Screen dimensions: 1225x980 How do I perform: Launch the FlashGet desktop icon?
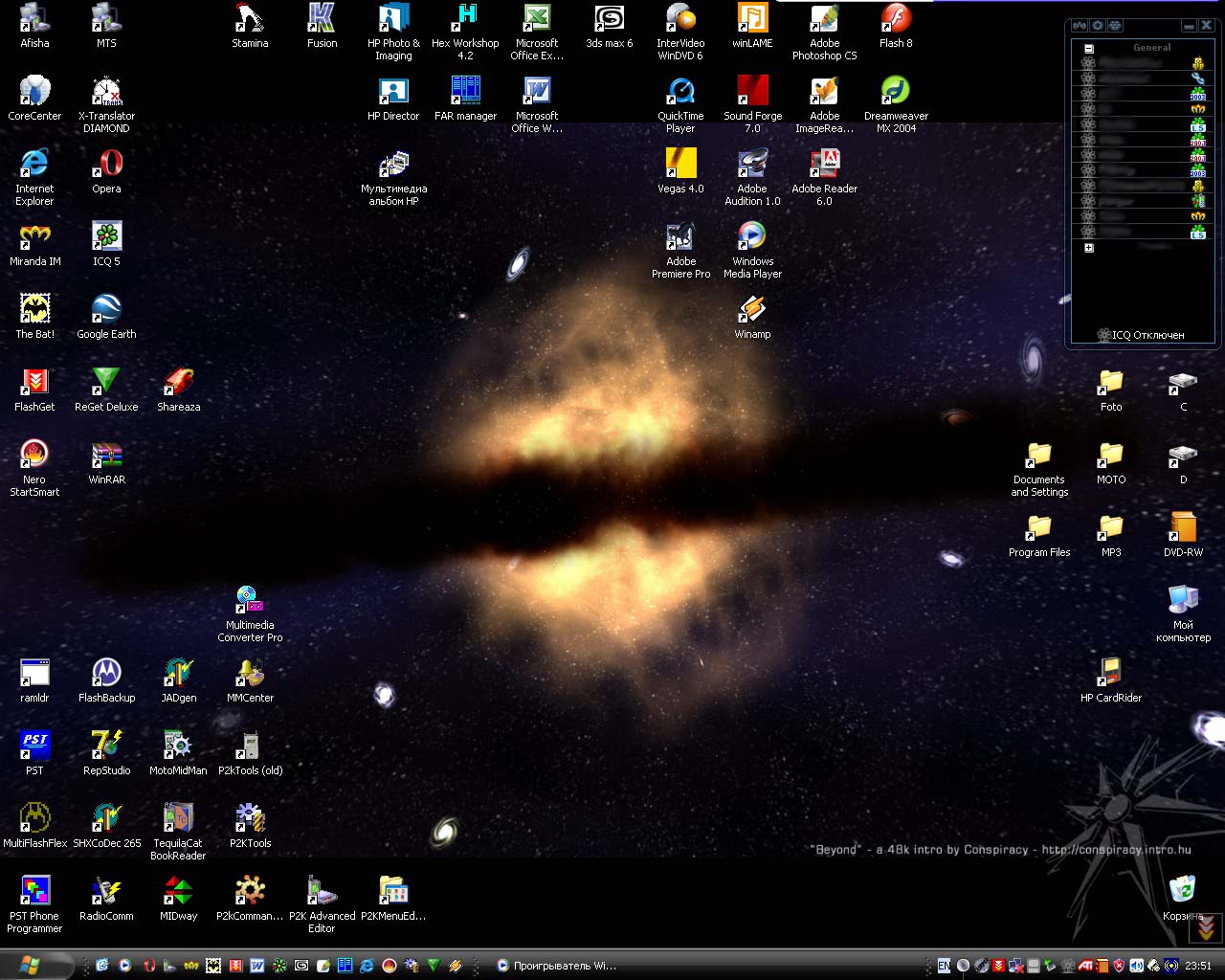(x=34, y=390)
